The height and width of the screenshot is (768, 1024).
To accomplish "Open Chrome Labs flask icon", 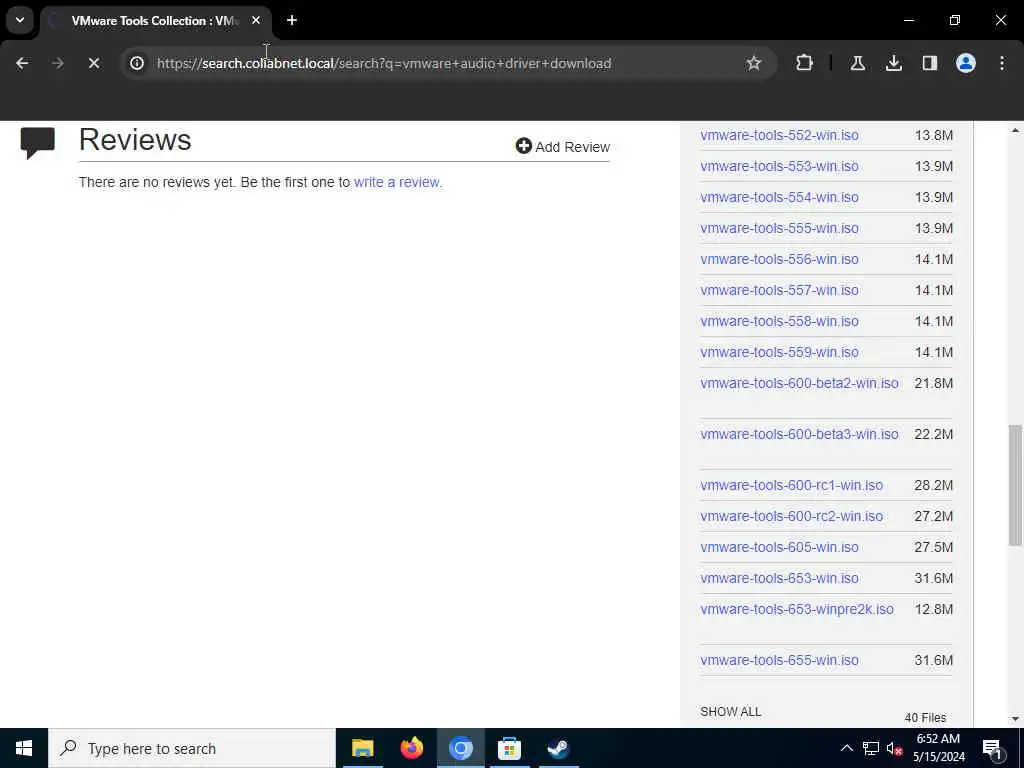I will 857,63.
